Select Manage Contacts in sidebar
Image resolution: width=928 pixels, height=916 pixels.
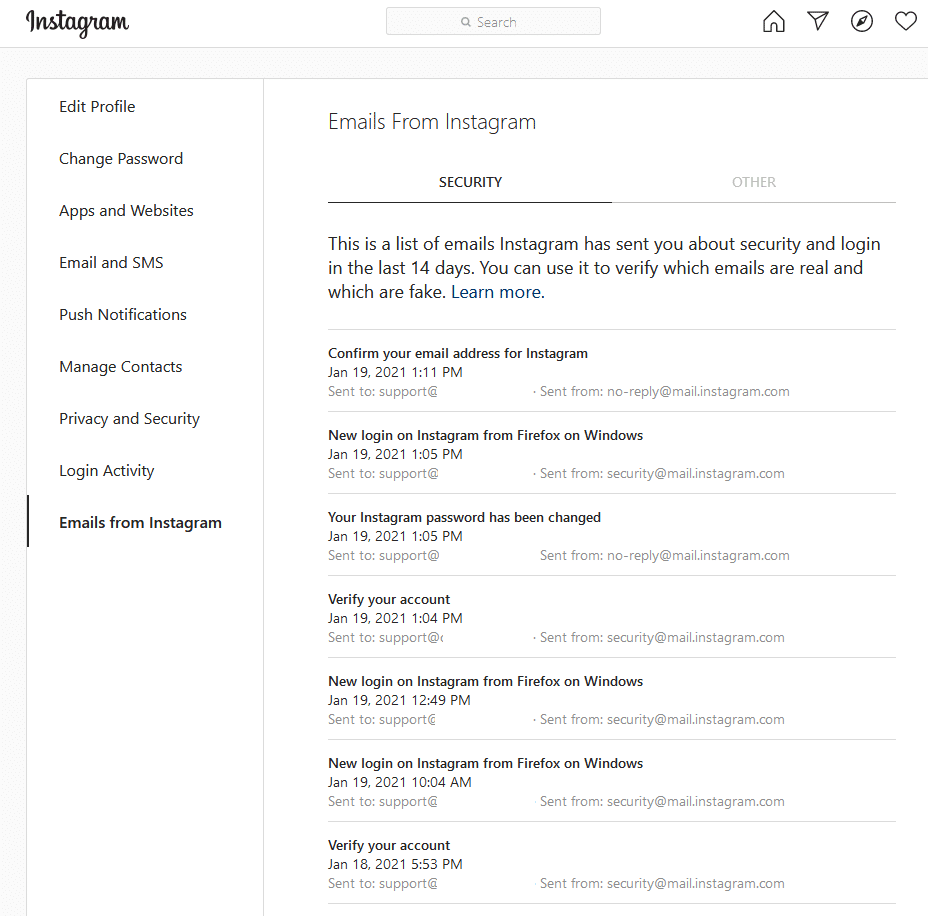click(x=121, y=367)
